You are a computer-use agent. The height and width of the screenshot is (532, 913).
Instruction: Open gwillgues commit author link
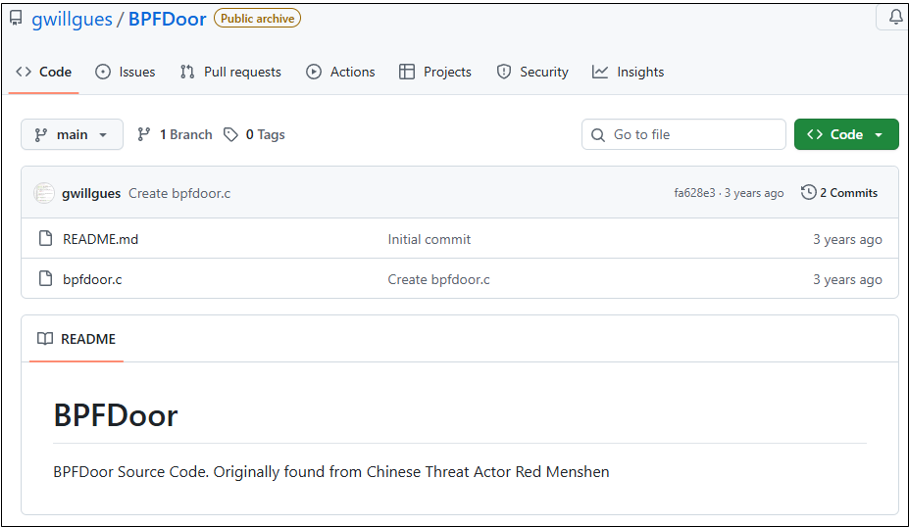click(x=91, y=193)
